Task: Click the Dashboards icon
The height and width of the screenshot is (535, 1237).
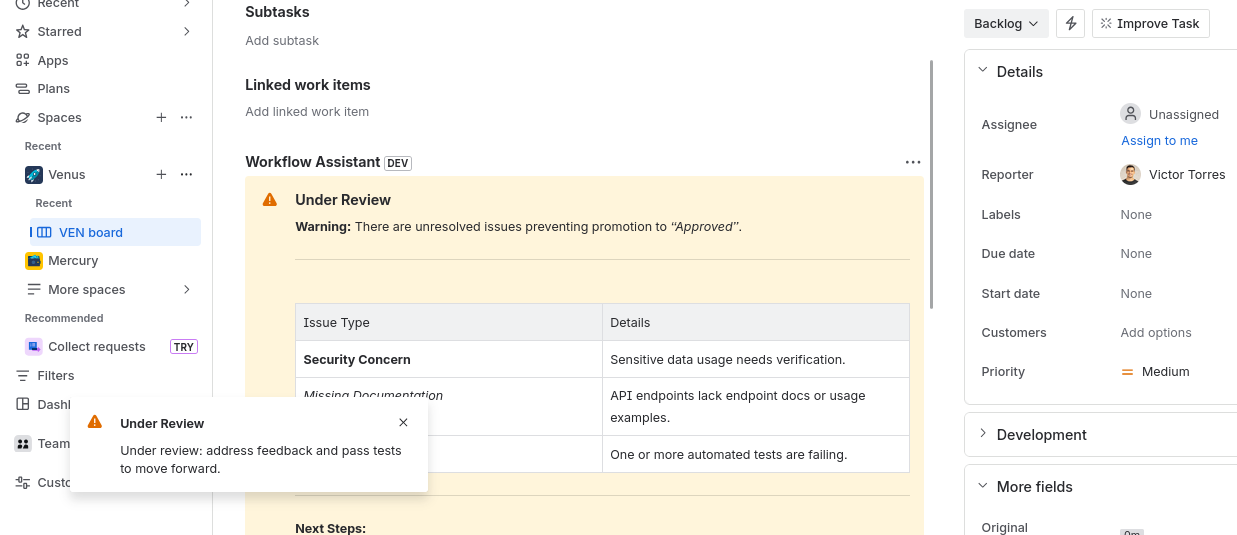Action: coord(23,405)
